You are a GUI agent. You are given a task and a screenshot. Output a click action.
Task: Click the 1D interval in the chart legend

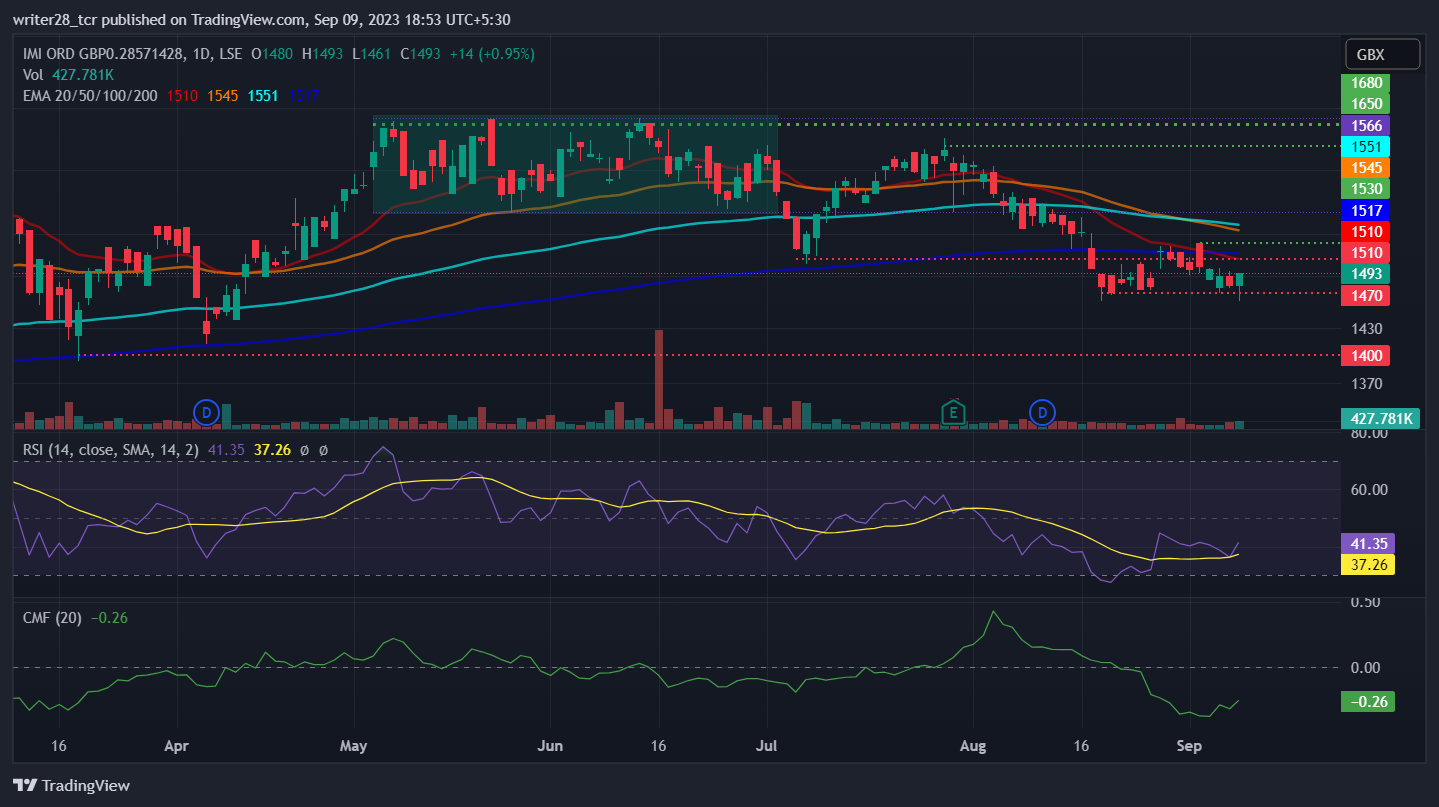point(202,54)
